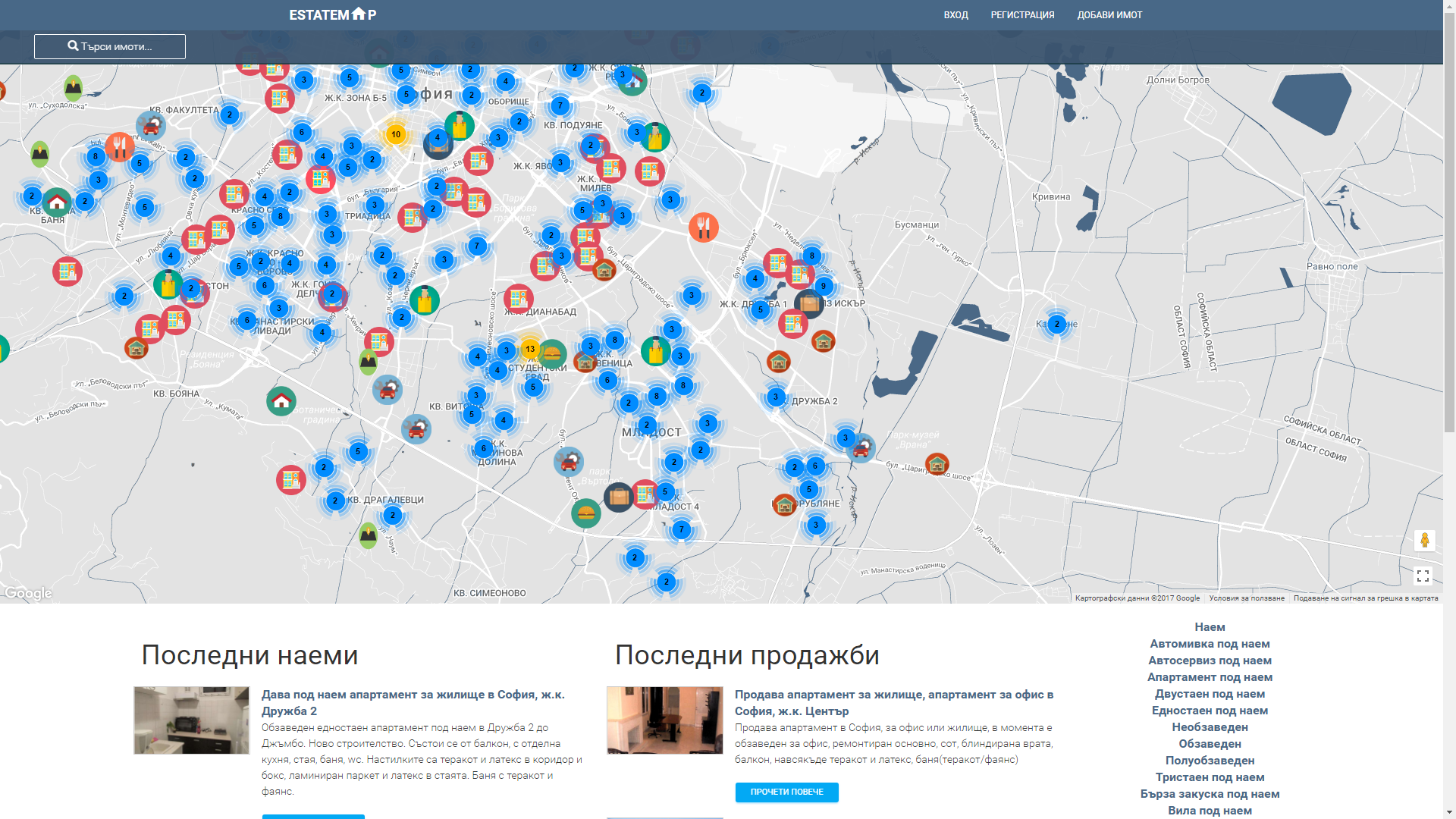1456x819 pixels.
Task: Click cluster 7 above КВ. ПОДУЯНЕ
Action: pyautogui.click(x=560, y=105)
